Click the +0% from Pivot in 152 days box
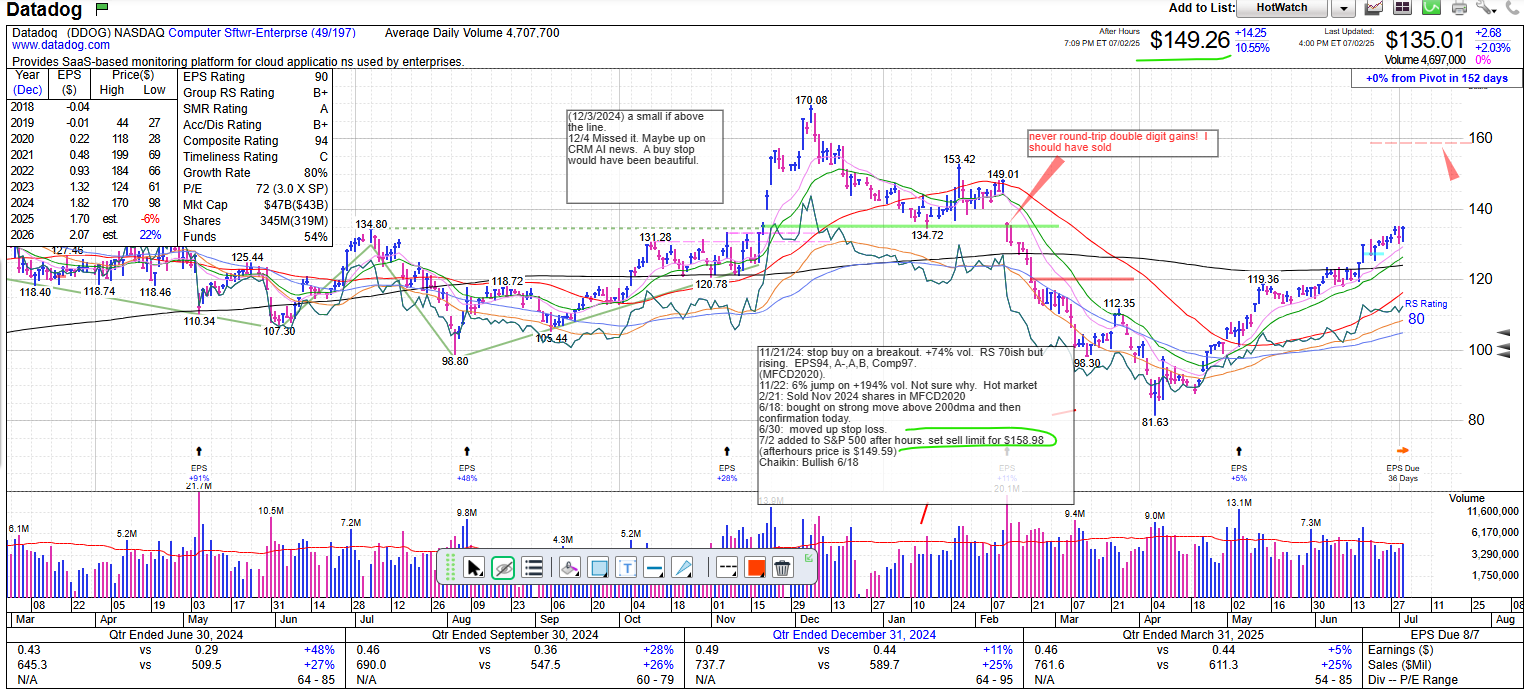Screen dimensions: 1524x692 [x=1436, y=78]
